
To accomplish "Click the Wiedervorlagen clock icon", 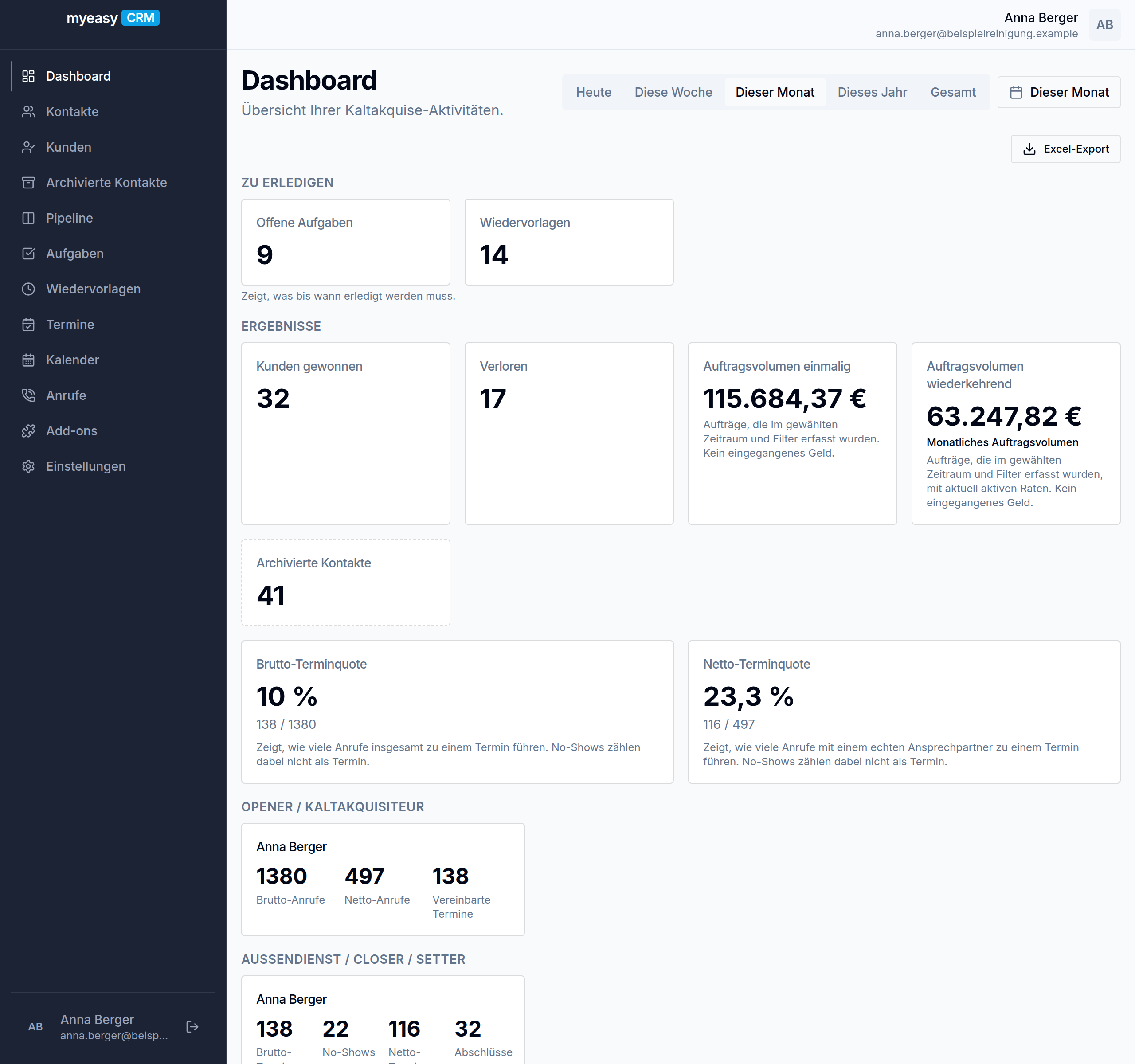I will click(x=28, y=289).
